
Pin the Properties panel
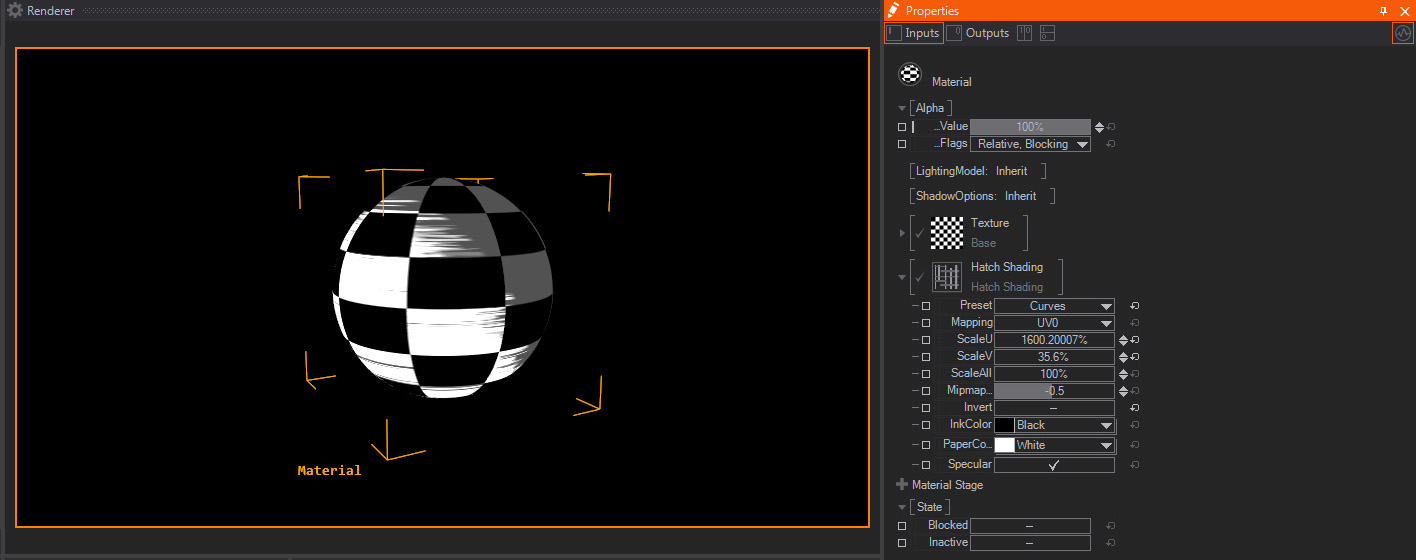(x=1383, y=11)
